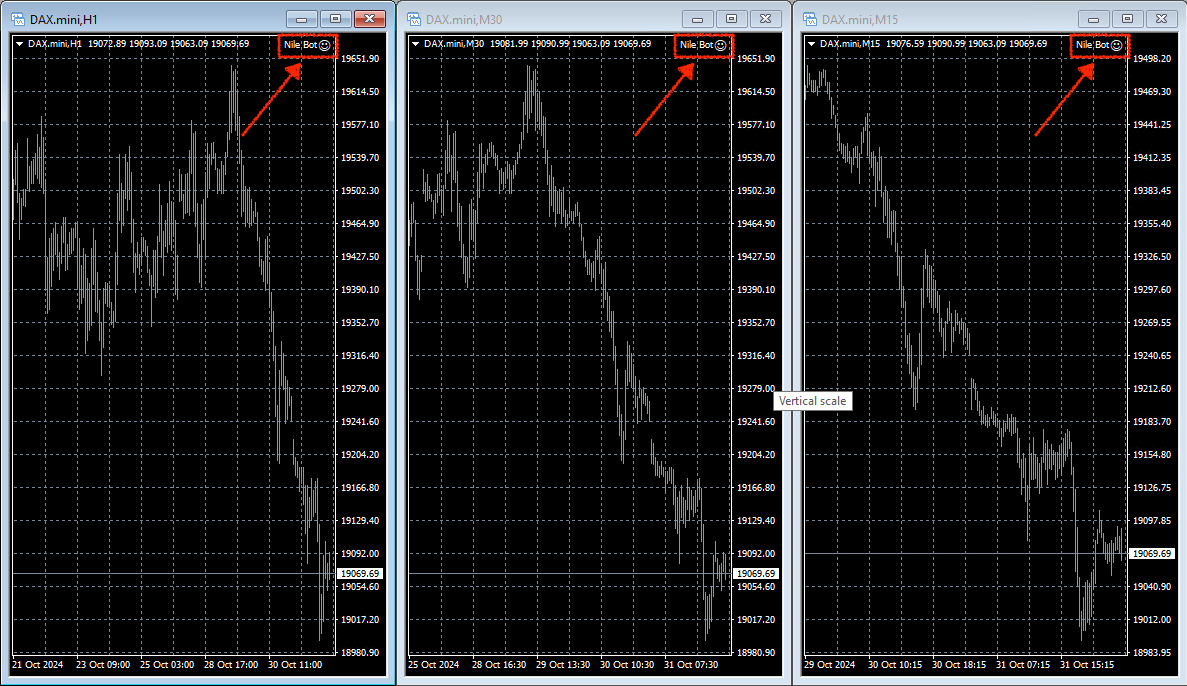
Task: Close the DAX.mini,H1 chart window
Action: point(369,18)
